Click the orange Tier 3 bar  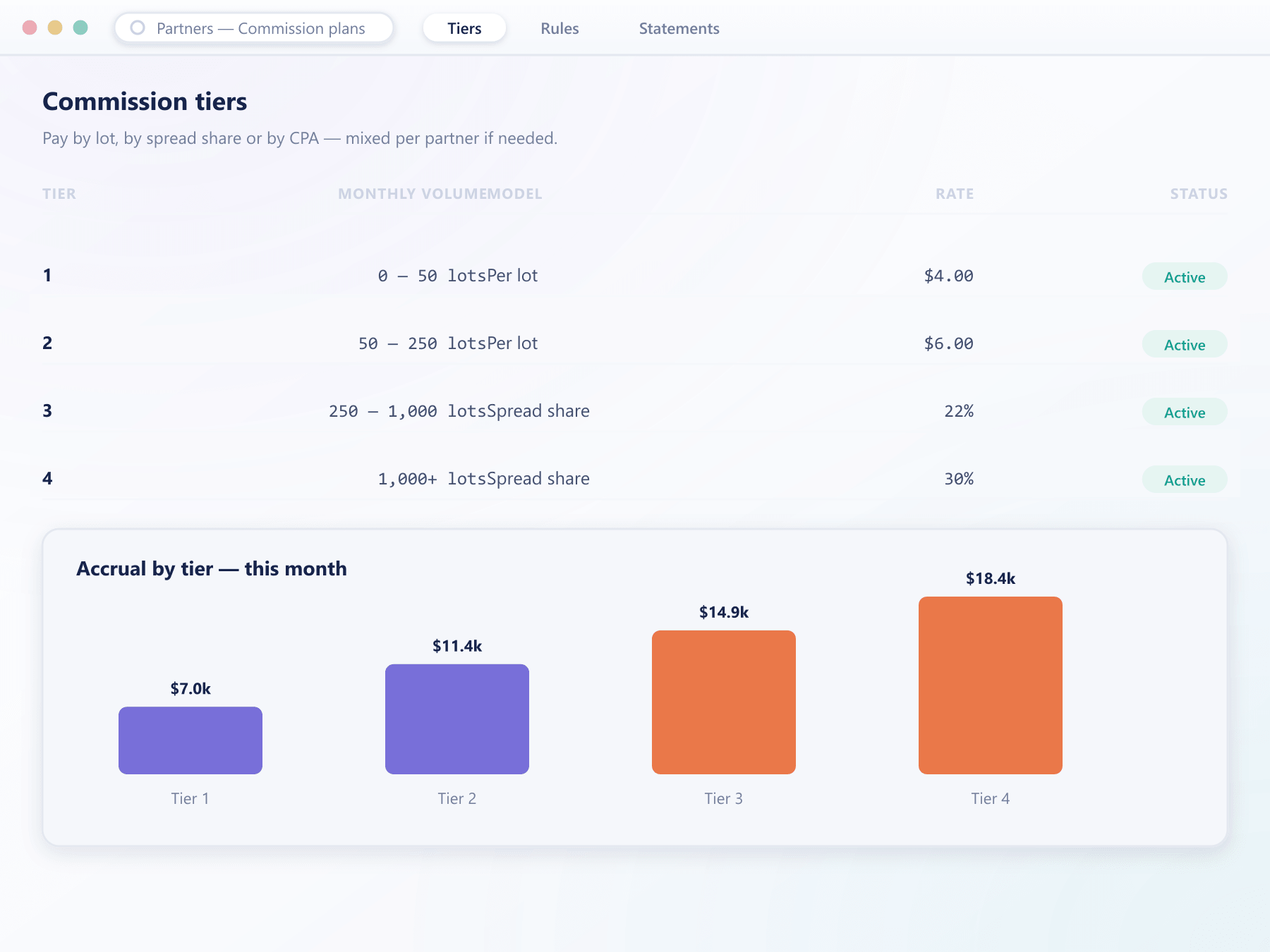tap(724, 702)
